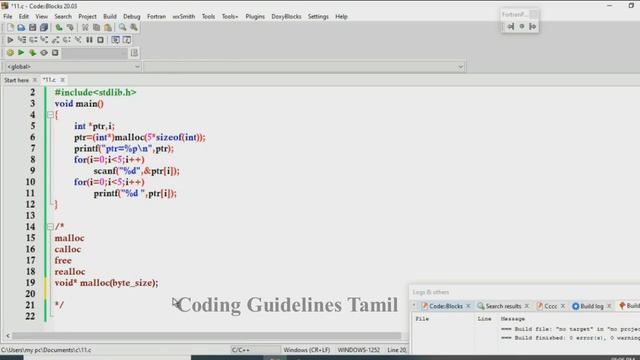Open the Fortran menu
The height and width of the screenshot is (360, 640).
[156, 16]
